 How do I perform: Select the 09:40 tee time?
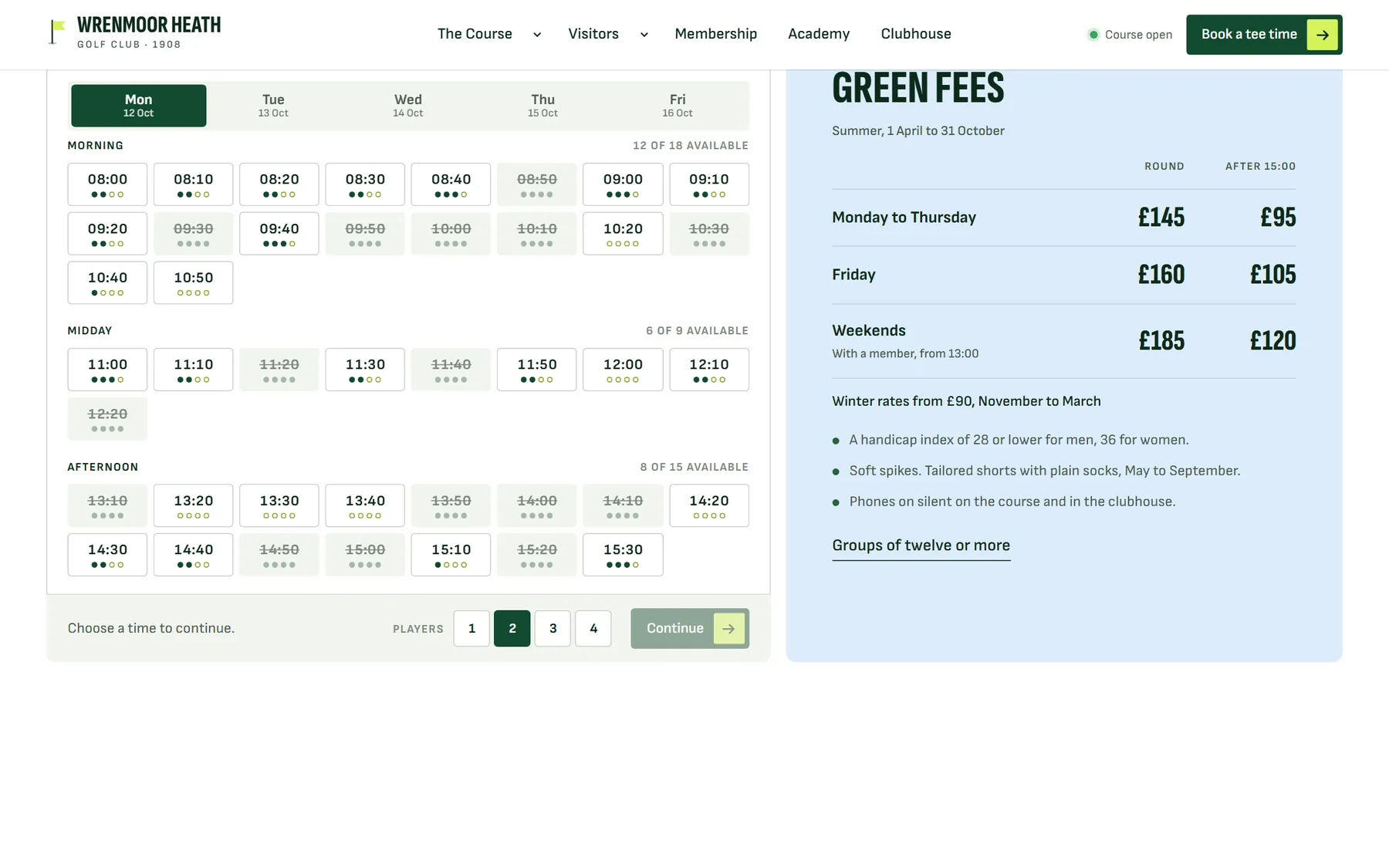pyautogui.click(x=279, y=234)
